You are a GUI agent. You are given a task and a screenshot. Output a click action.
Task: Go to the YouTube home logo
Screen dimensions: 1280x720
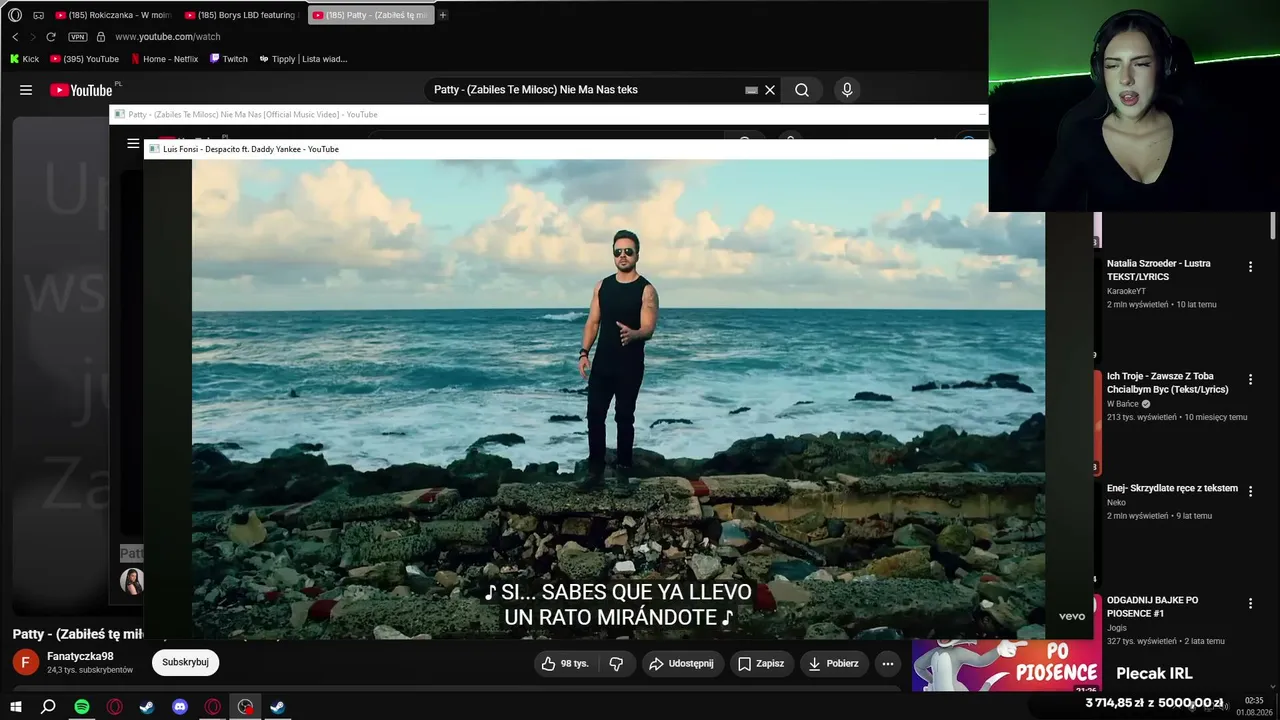pos(81,90)
